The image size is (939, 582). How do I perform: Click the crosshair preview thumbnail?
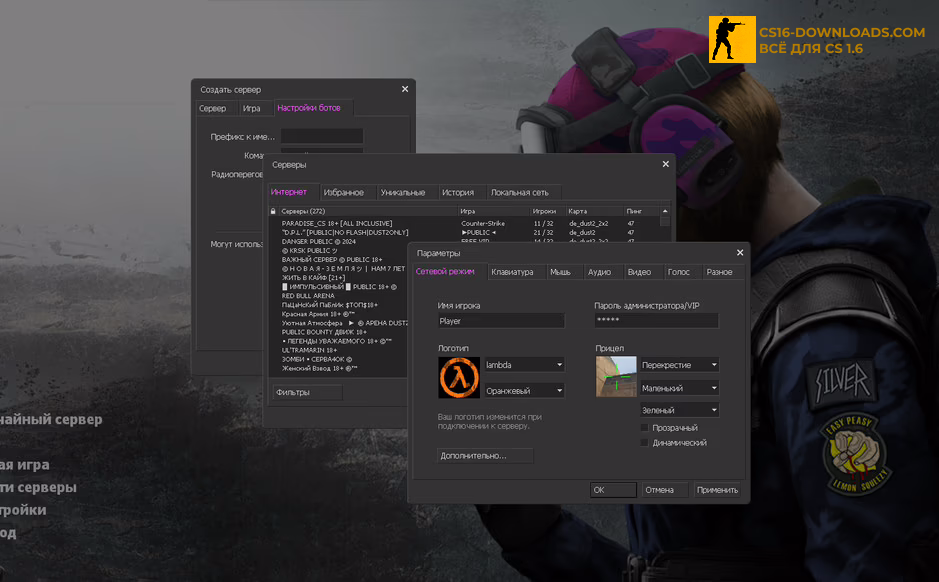(x=616, y=377)
